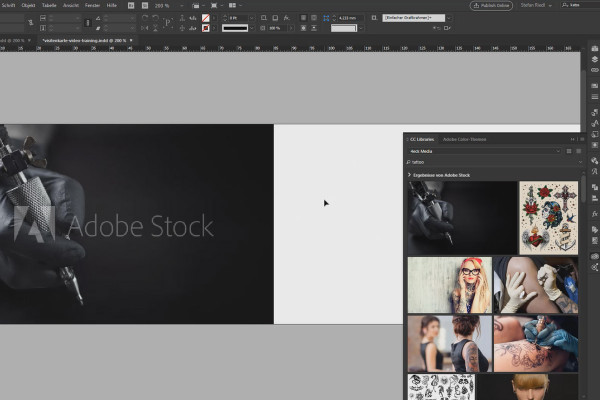Open the Ansicht menu

(x=70, y=5)
